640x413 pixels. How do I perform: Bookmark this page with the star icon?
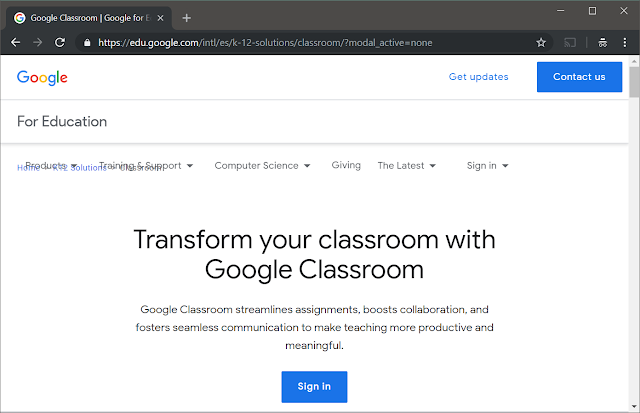541,42
